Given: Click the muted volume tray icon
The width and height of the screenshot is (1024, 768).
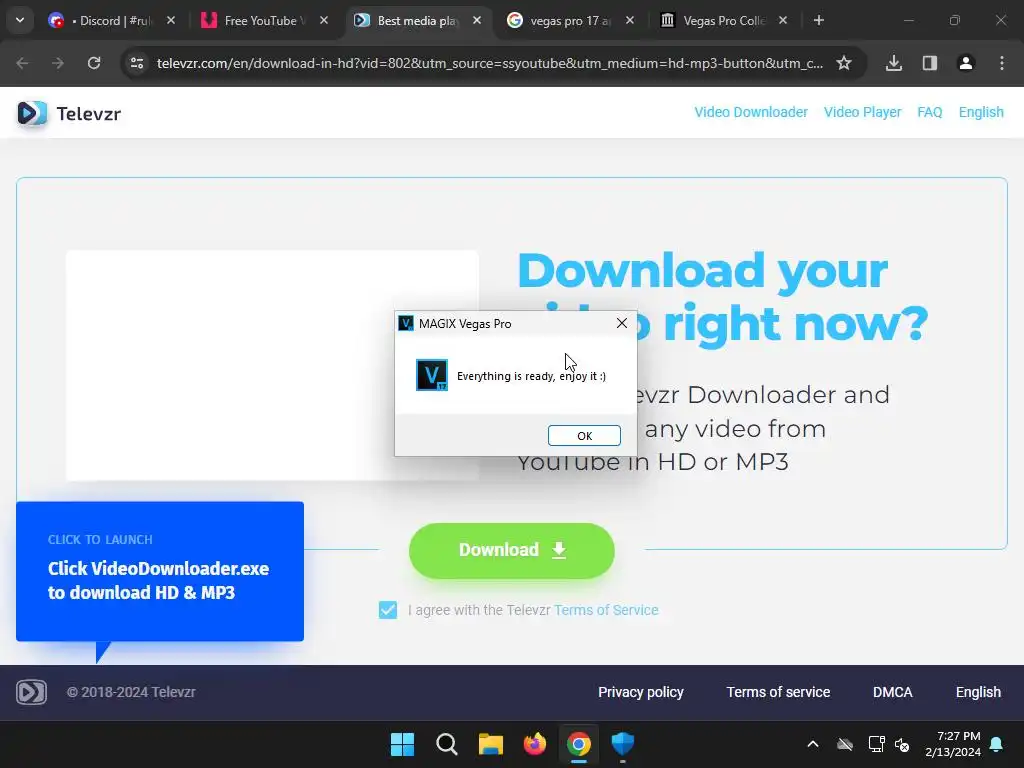Looking at the screenshot, I should pos(902,744).
